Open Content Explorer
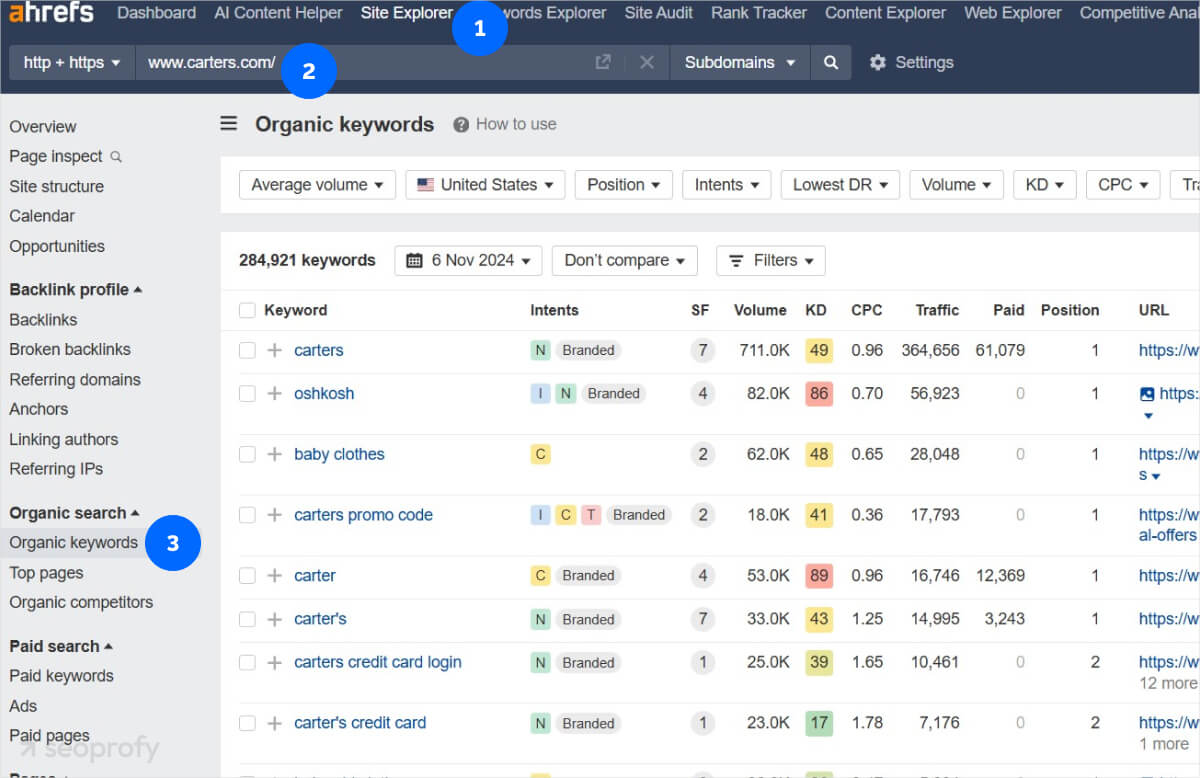This screenshot has height=778, width=1200. tap(885, 13)
